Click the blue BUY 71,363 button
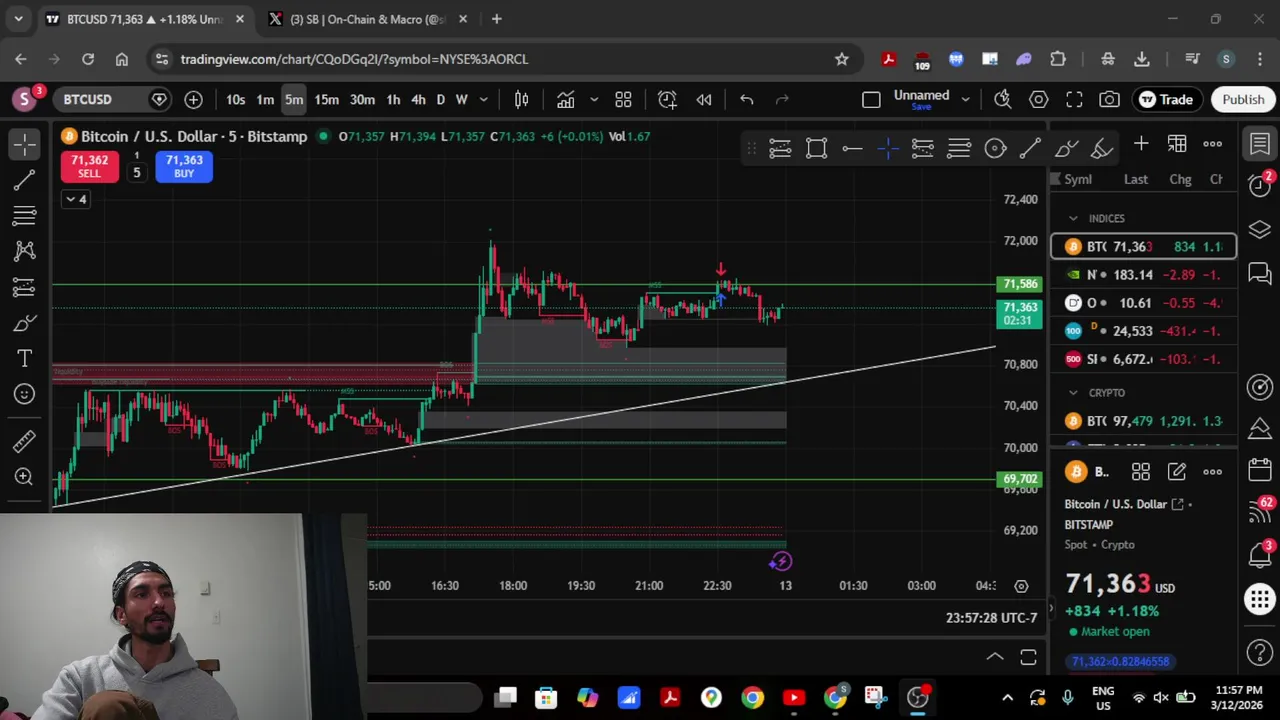1280x720 pixels. (x=184, y=166)
